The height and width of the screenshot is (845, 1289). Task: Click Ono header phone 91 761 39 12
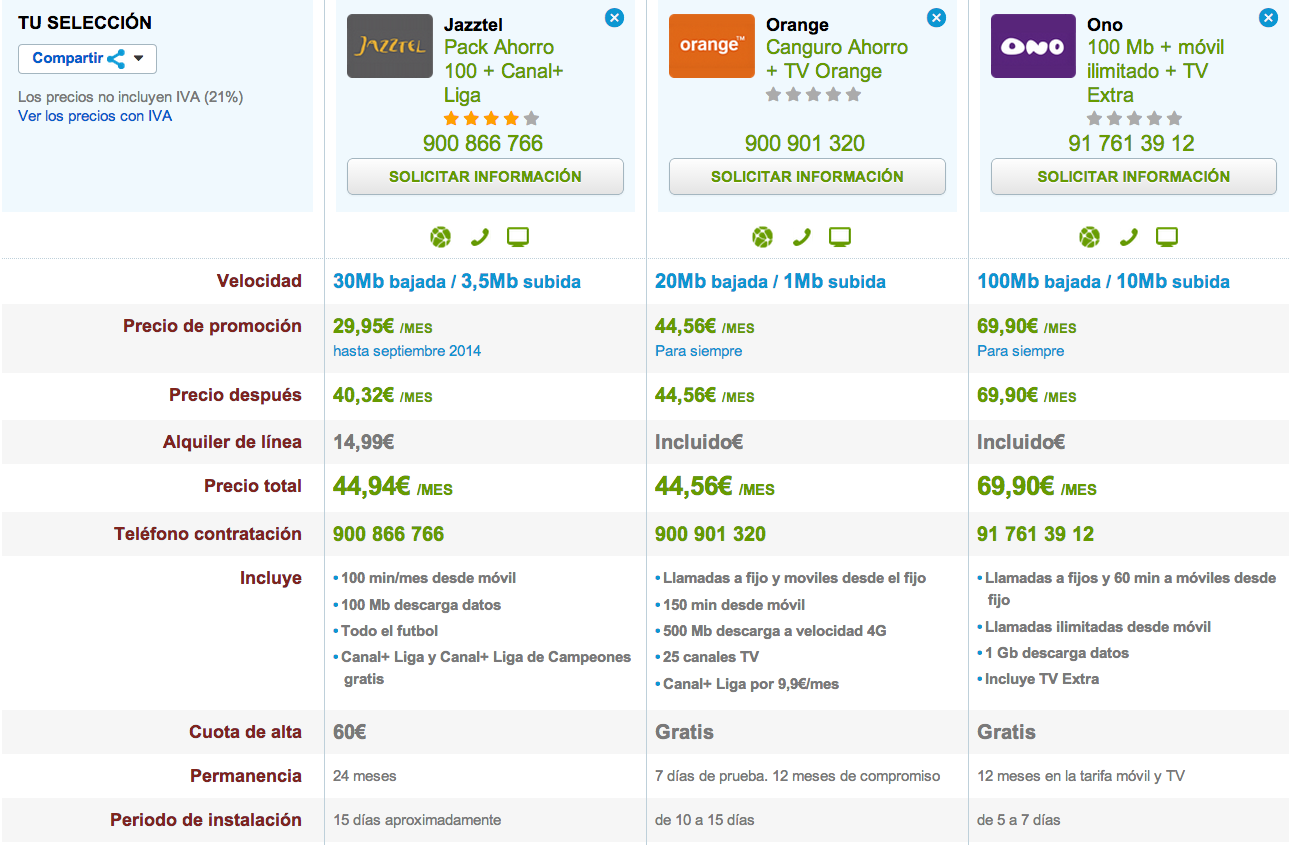coord(1131,143)
